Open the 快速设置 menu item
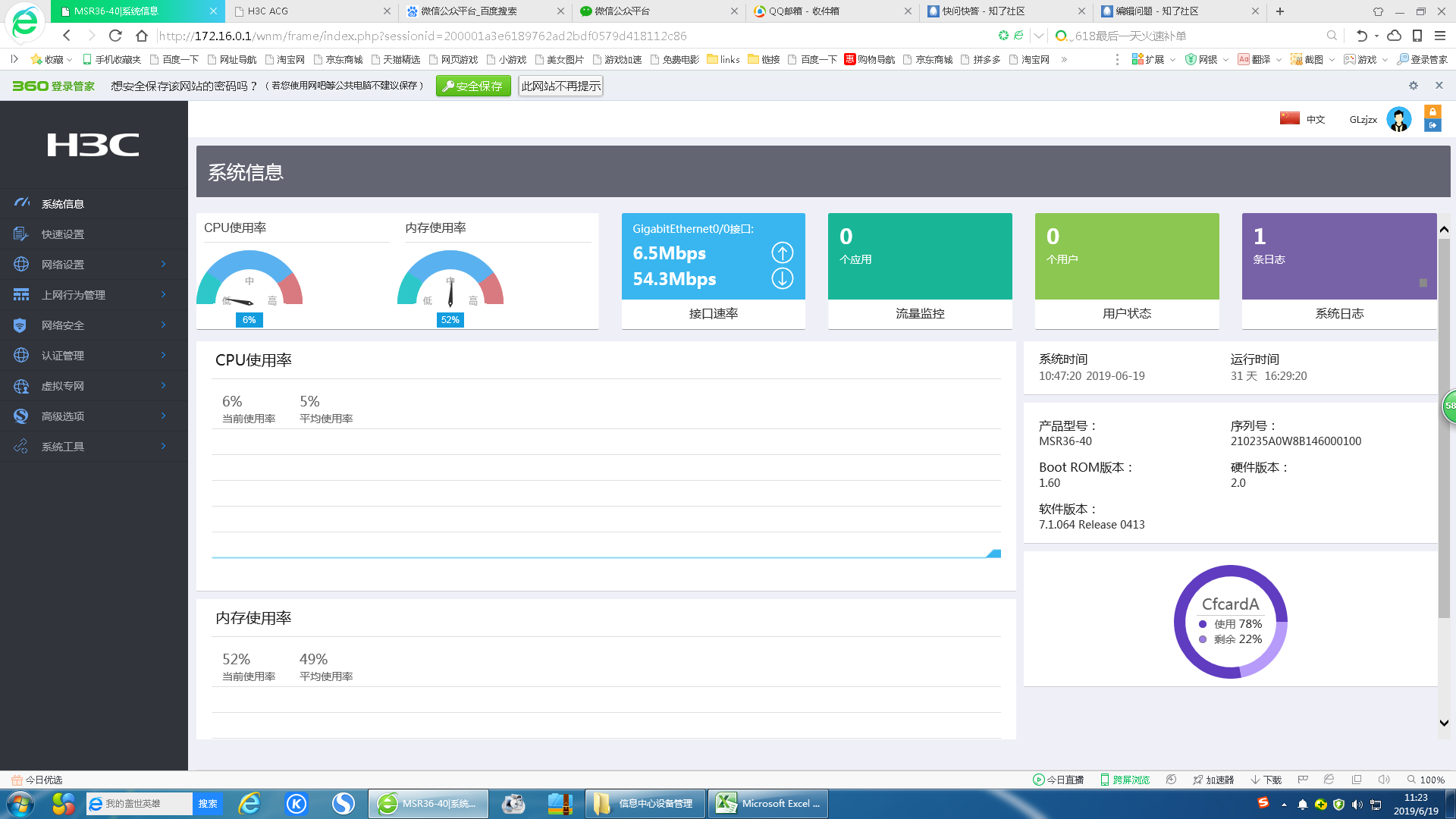 63,234
